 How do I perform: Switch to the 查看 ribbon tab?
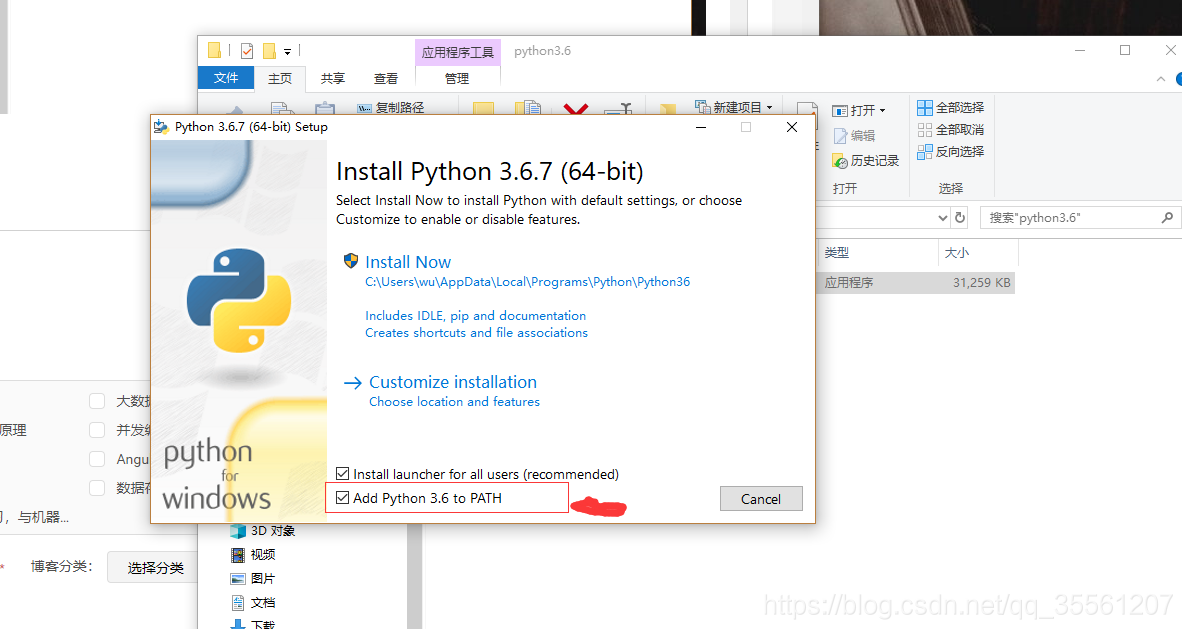386,78
